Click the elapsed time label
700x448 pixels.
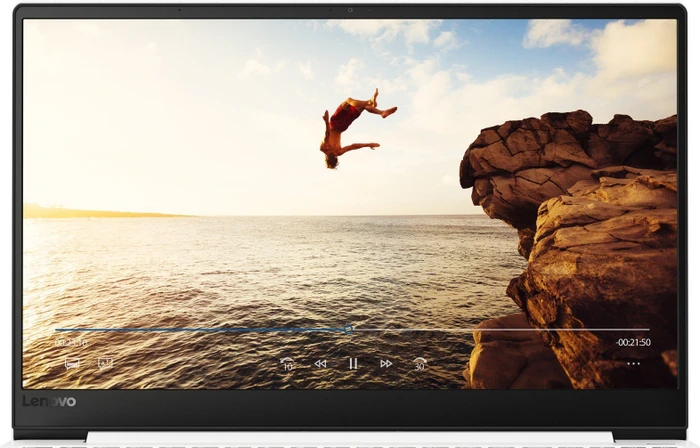point(71,343)
